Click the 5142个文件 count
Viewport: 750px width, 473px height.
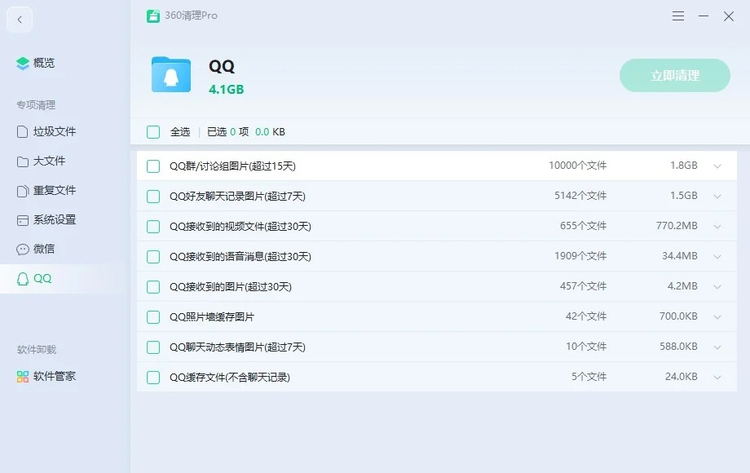580,196
